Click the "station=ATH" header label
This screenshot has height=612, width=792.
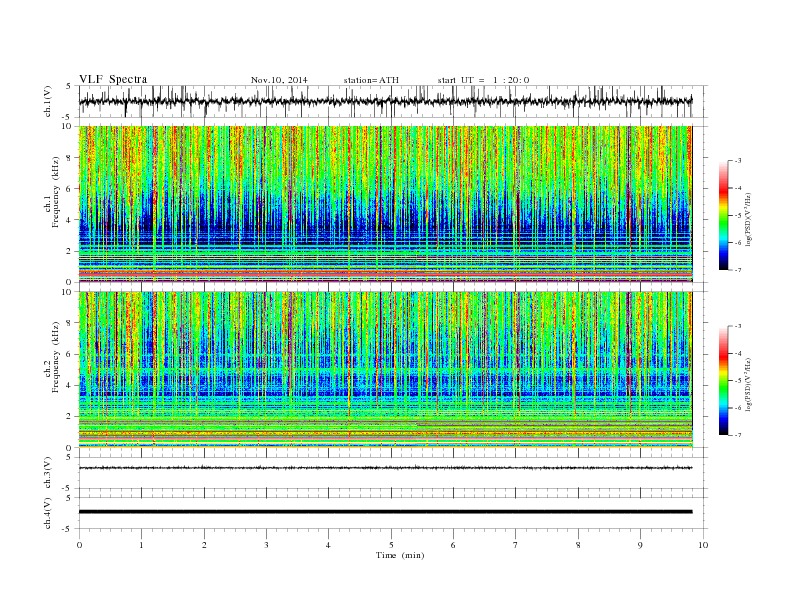[371, 80]
